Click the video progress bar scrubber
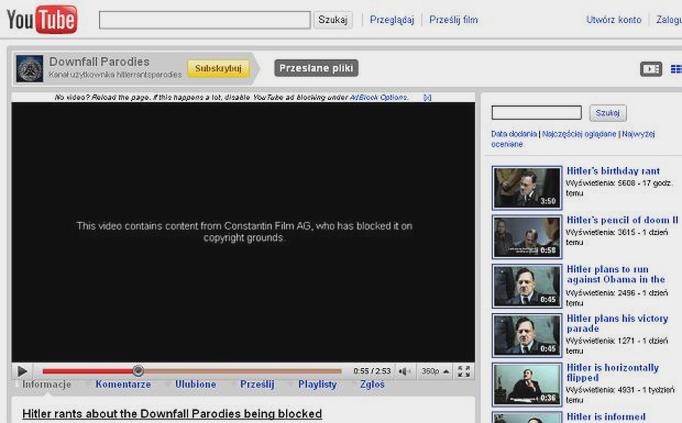682x423 pixels. pyautogui.click(x=138, y=371)
